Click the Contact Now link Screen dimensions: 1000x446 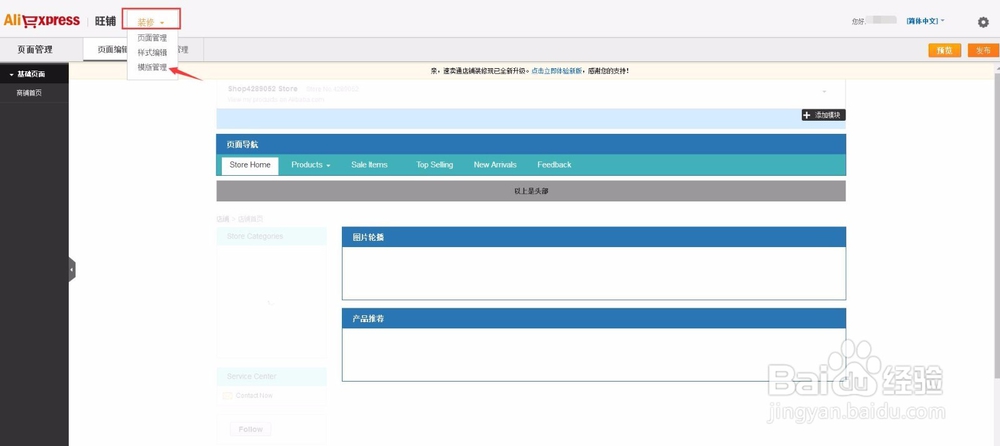(x=254, y=396)
